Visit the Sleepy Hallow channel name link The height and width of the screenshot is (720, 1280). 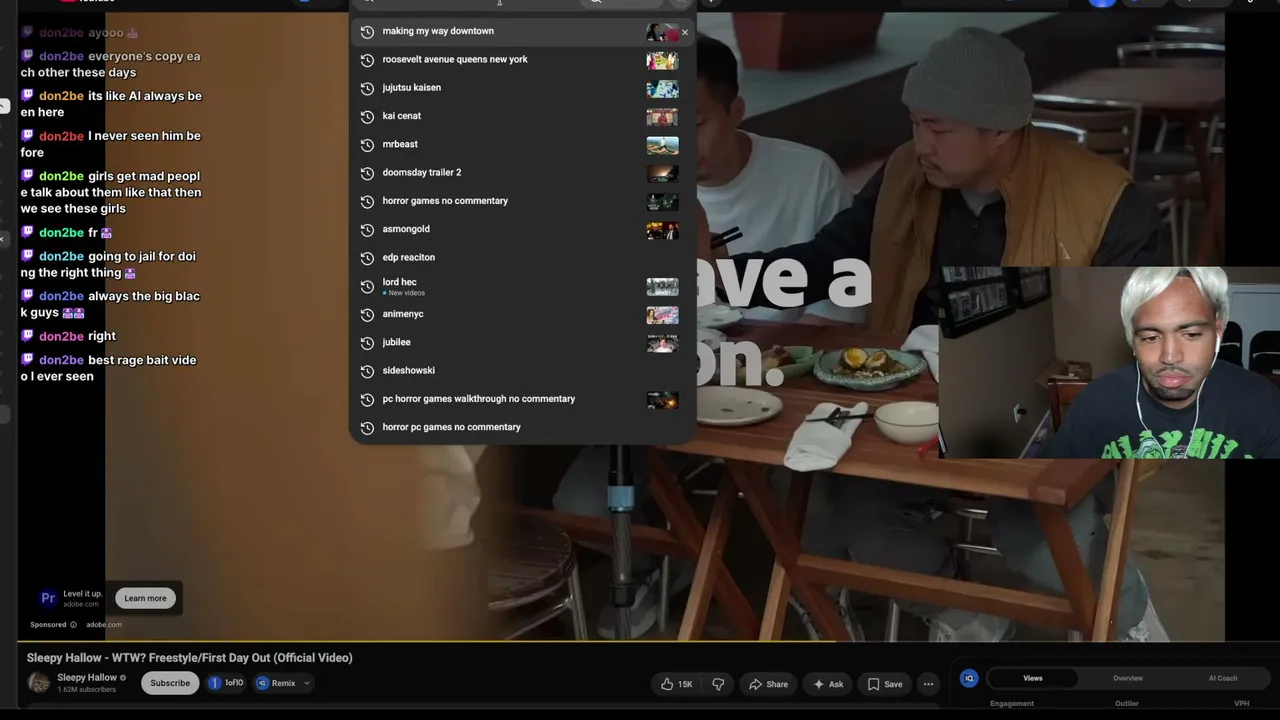(x=87, y=678)
